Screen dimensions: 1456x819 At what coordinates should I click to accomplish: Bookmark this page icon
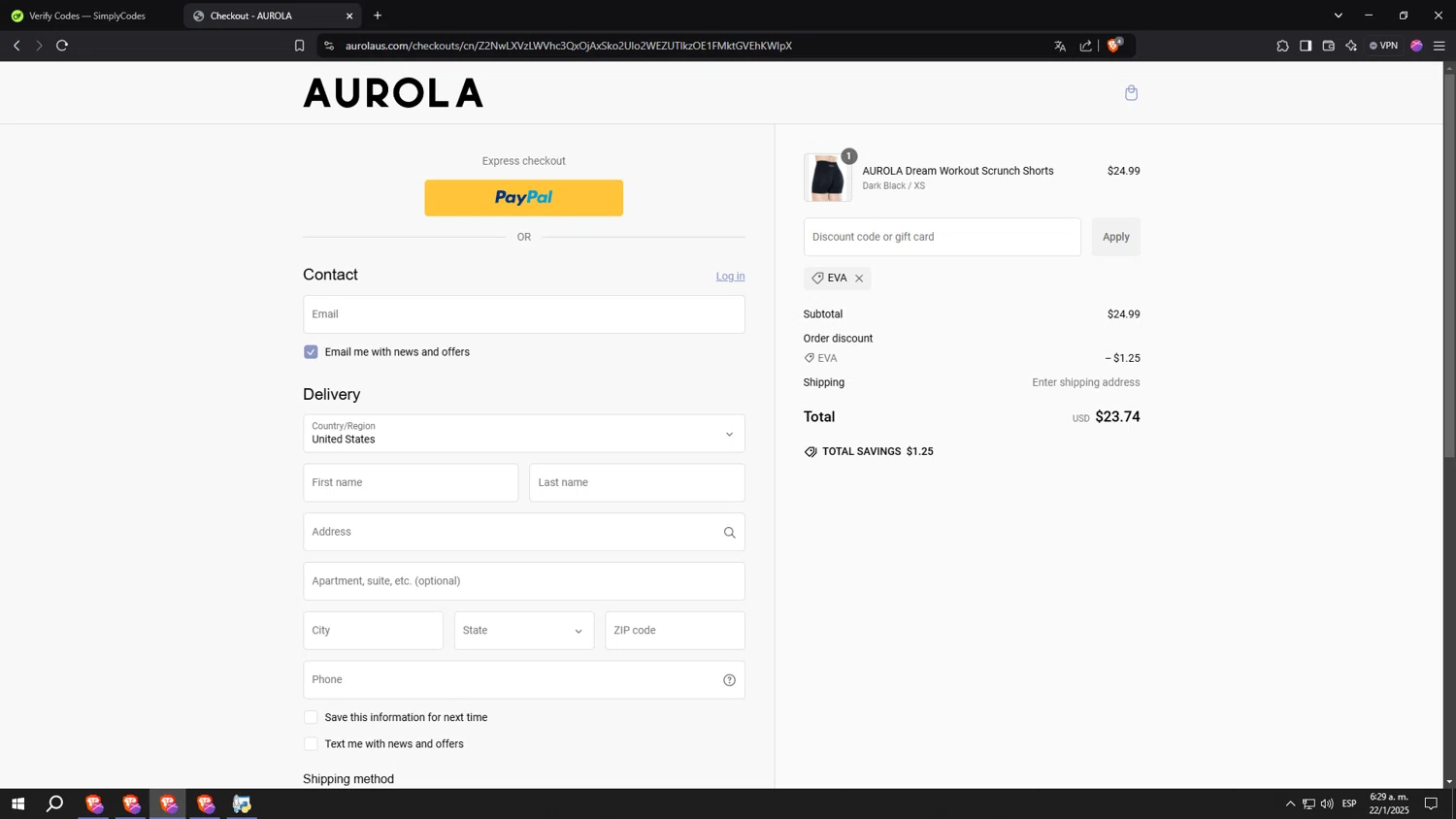(299, 46)
